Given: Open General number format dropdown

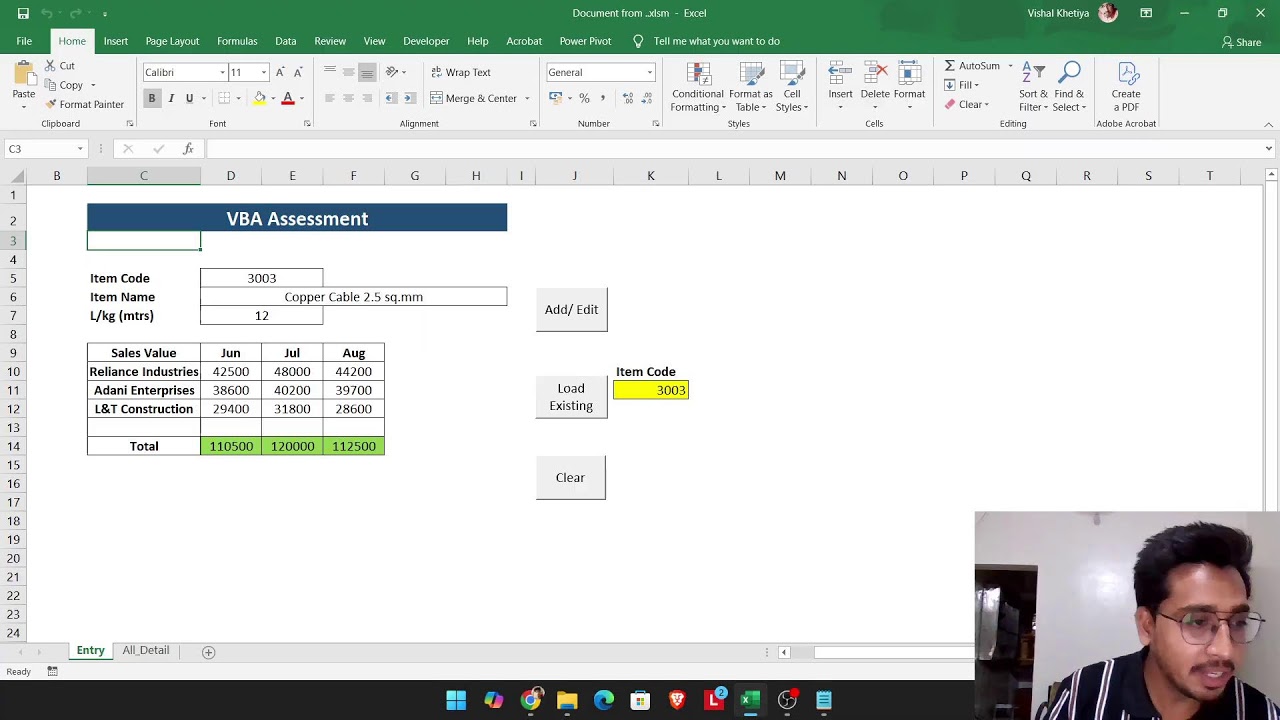Looking at the screenshot, I should (x=649, y=73).
